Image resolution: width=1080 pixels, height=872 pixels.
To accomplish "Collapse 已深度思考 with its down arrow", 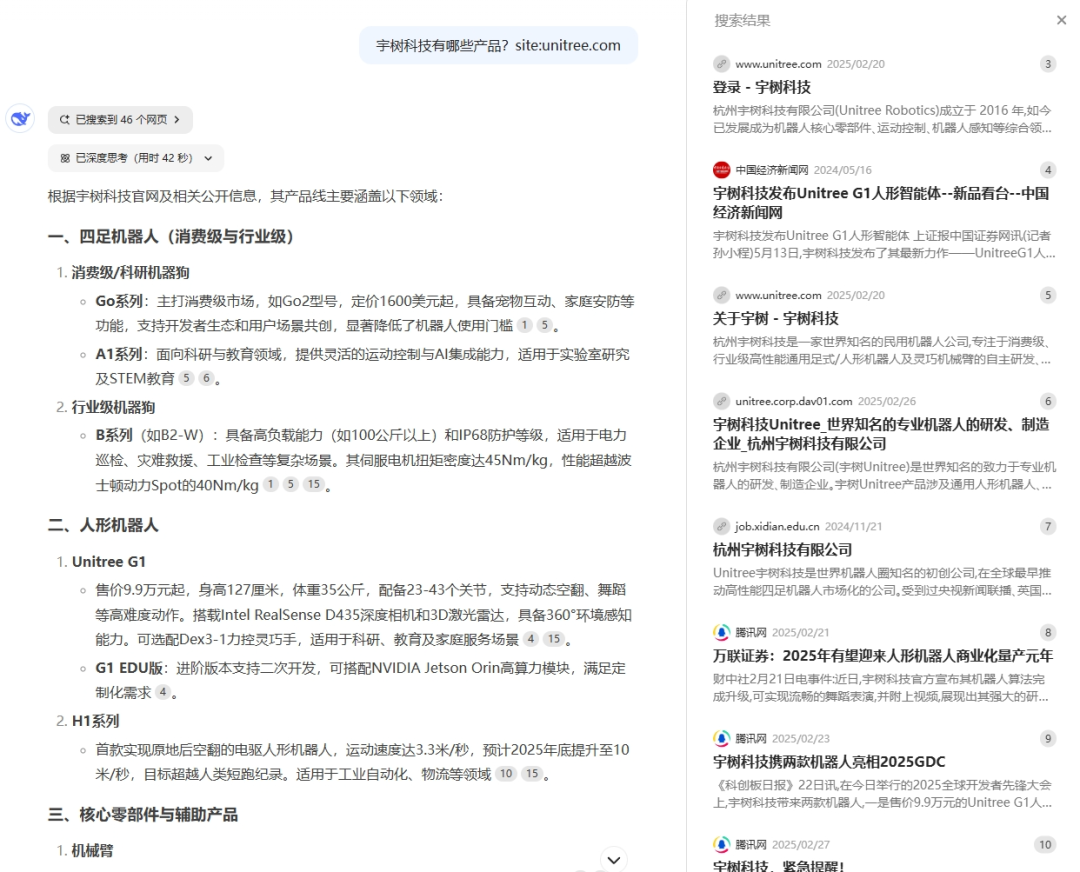I will coord(206,158).
